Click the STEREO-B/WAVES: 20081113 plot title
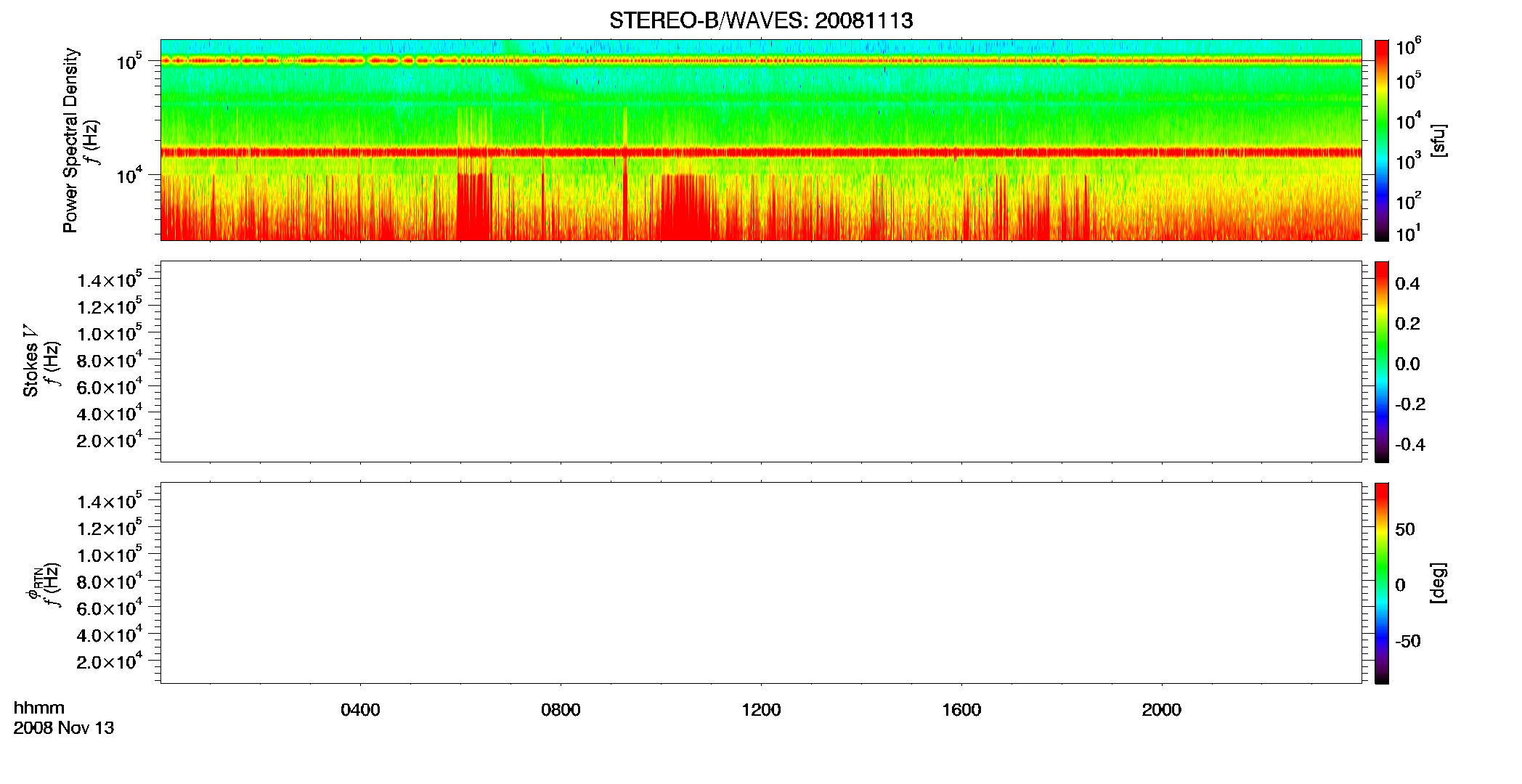Screen dimensions: 1522x784 pyautogui.click(x=760, y=21)
